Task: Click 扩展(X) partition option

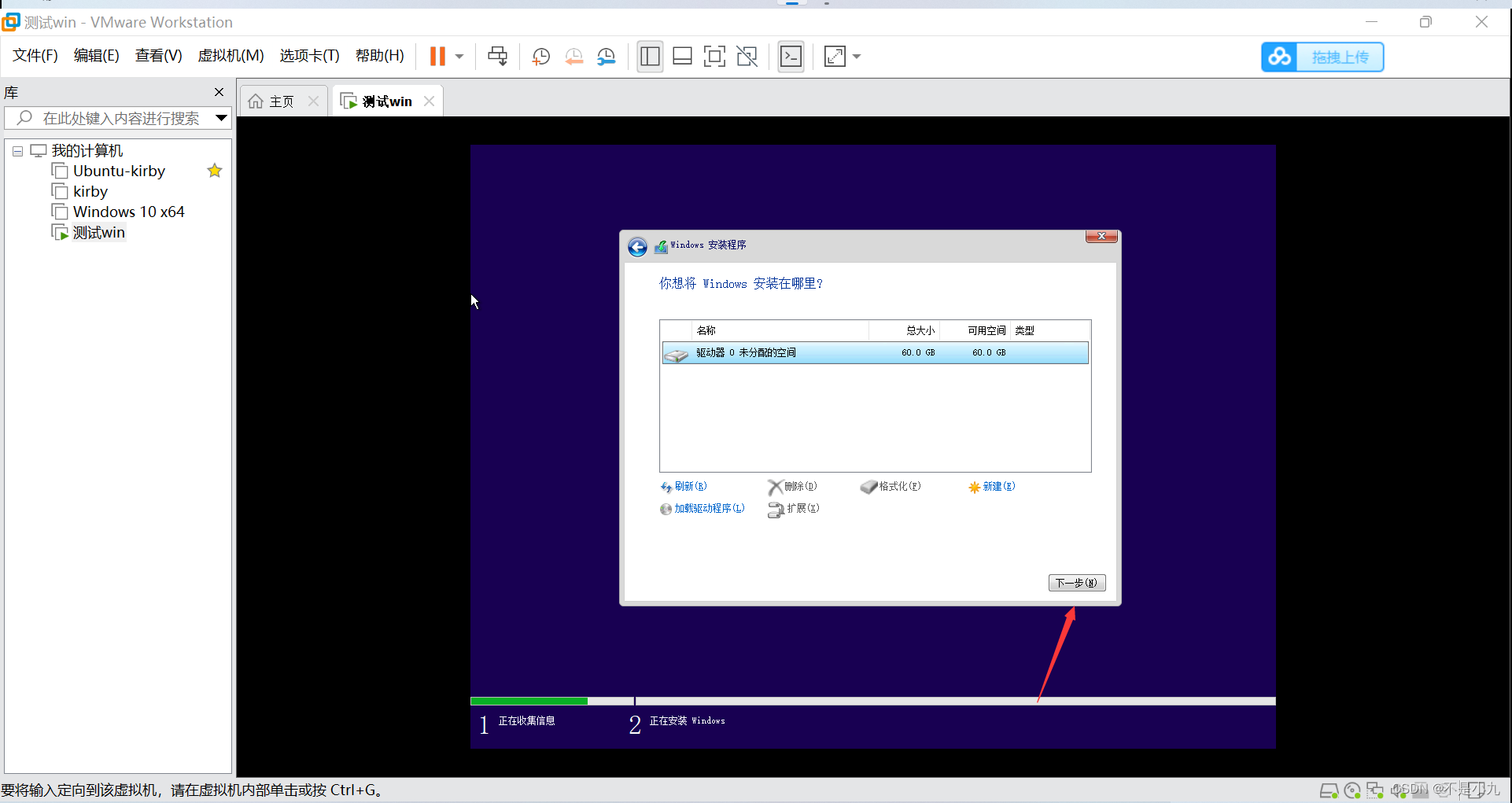Action: 794,509
